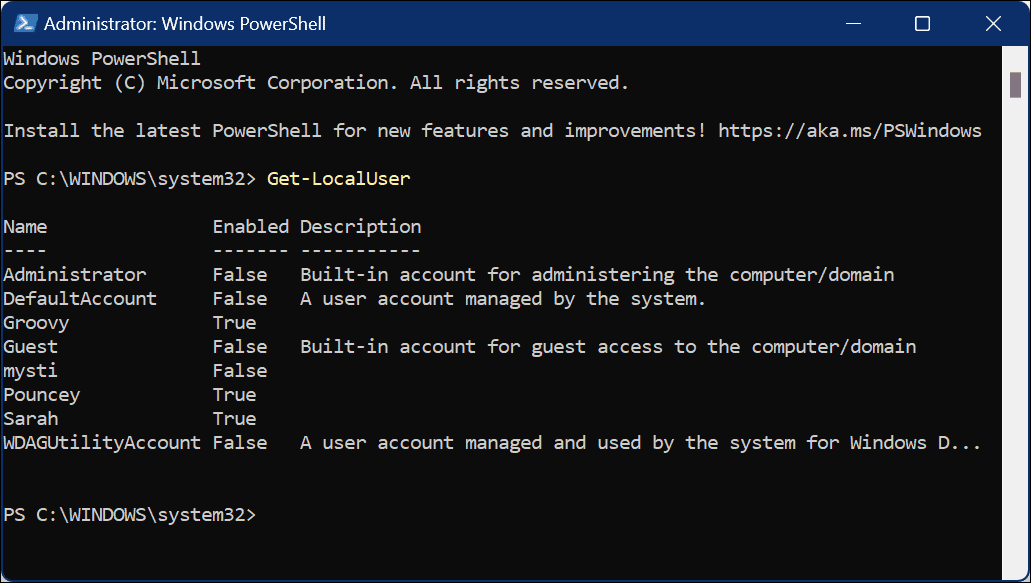Click the True value beside Sarah

coord(234,418)
